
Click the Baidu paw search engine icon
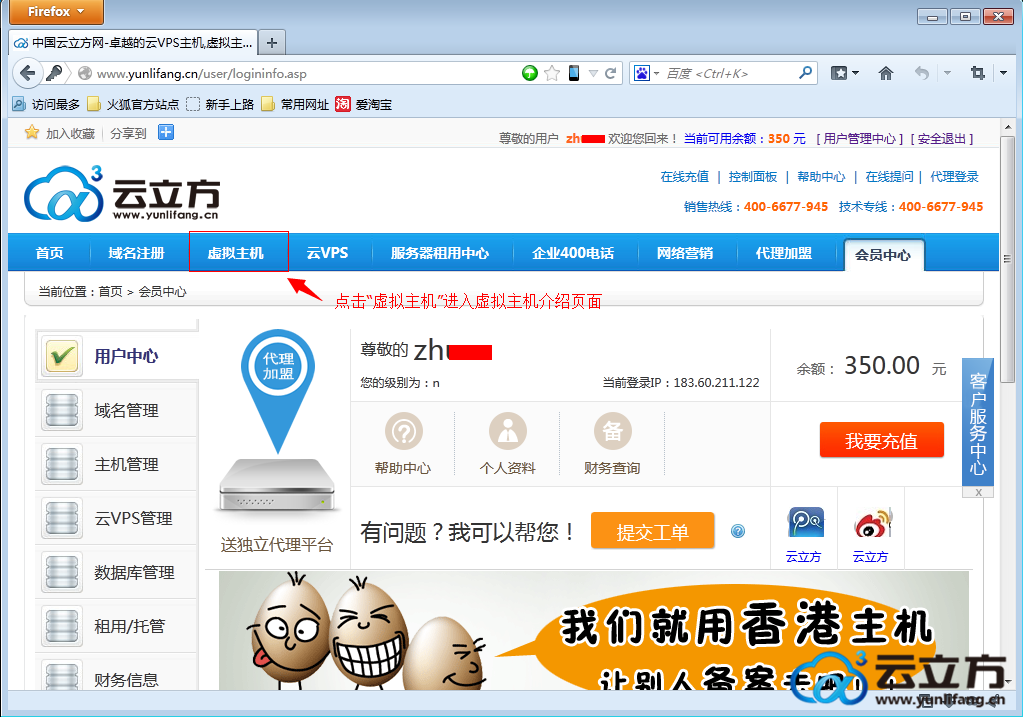[x=642, y=73]
